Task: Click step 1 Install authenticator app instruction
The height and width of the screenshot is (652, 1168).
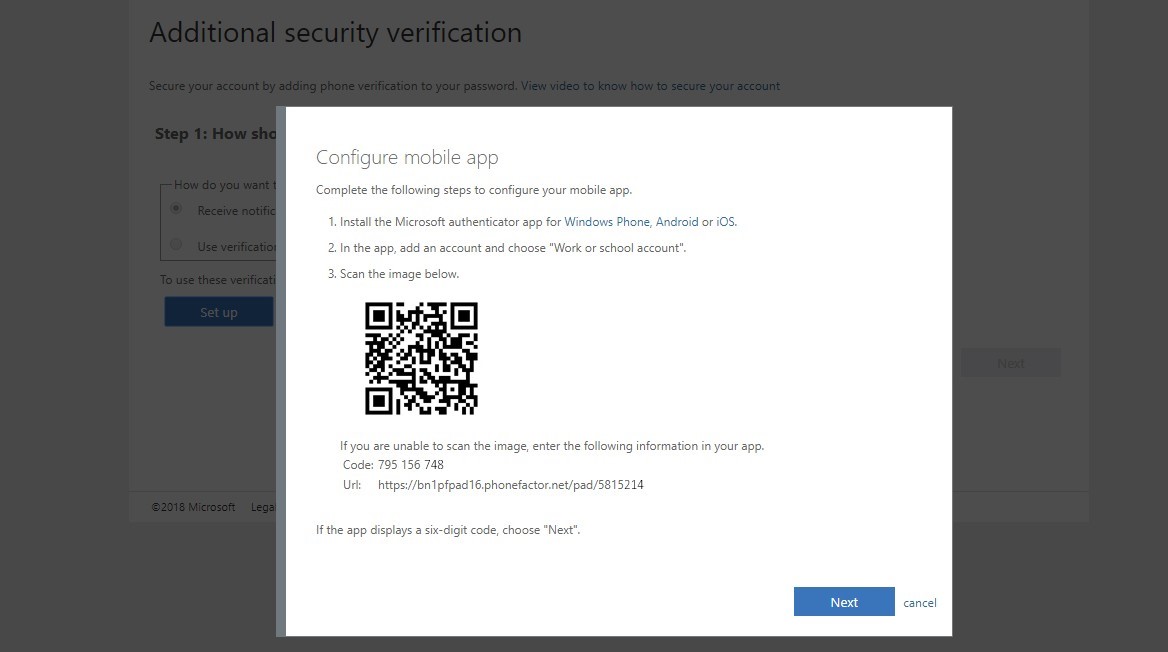Action: [444, 221]
